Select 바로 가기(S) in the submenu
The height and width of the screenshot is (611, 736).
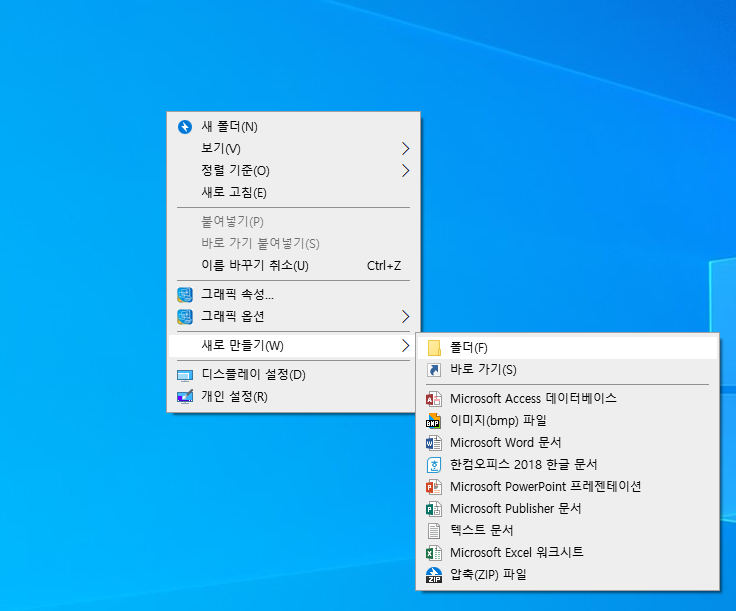483,370
